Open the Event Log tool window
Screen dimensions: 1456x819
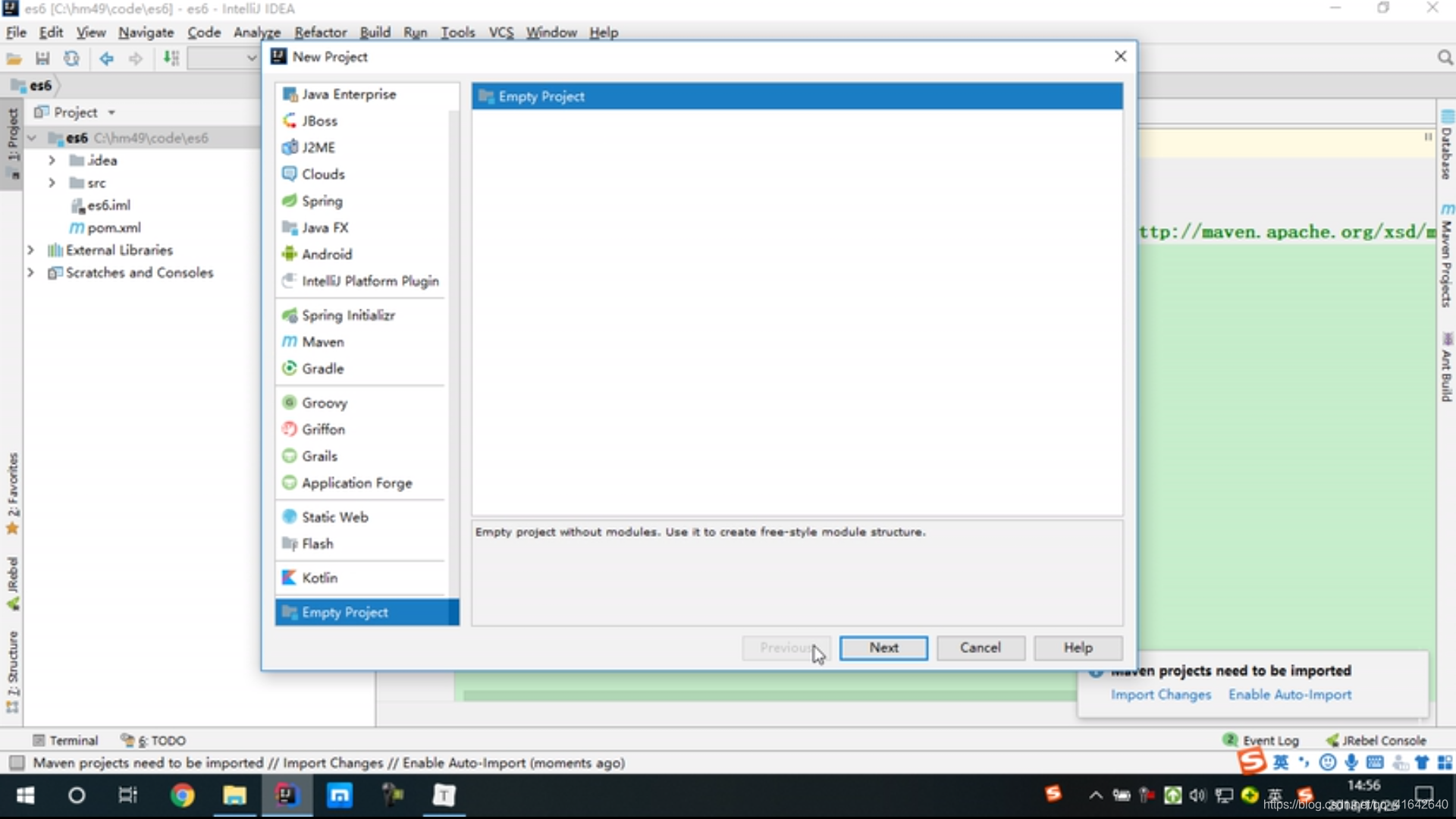[1261, 740]
